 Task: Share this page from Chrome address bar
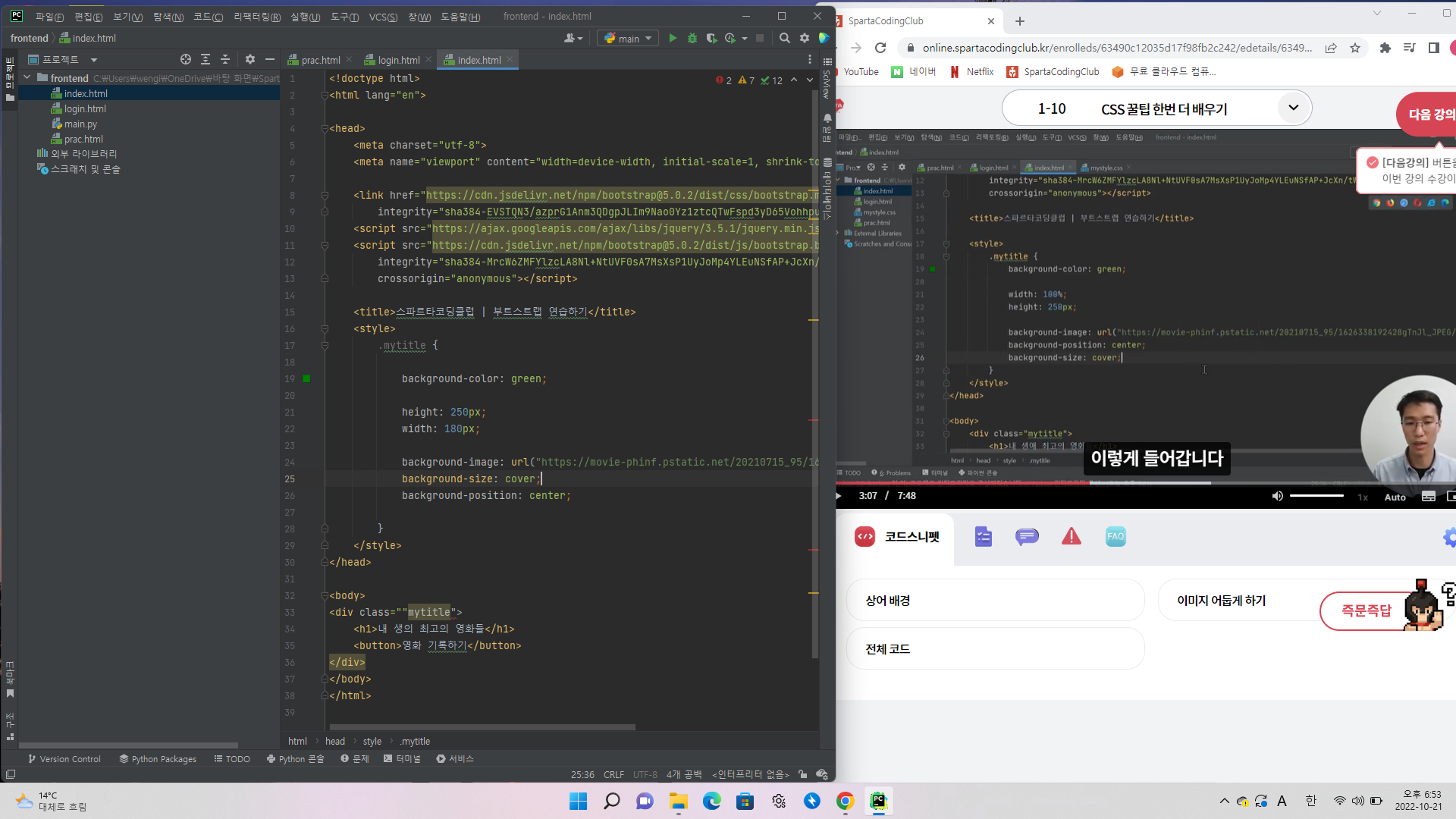pos(1331,48)
